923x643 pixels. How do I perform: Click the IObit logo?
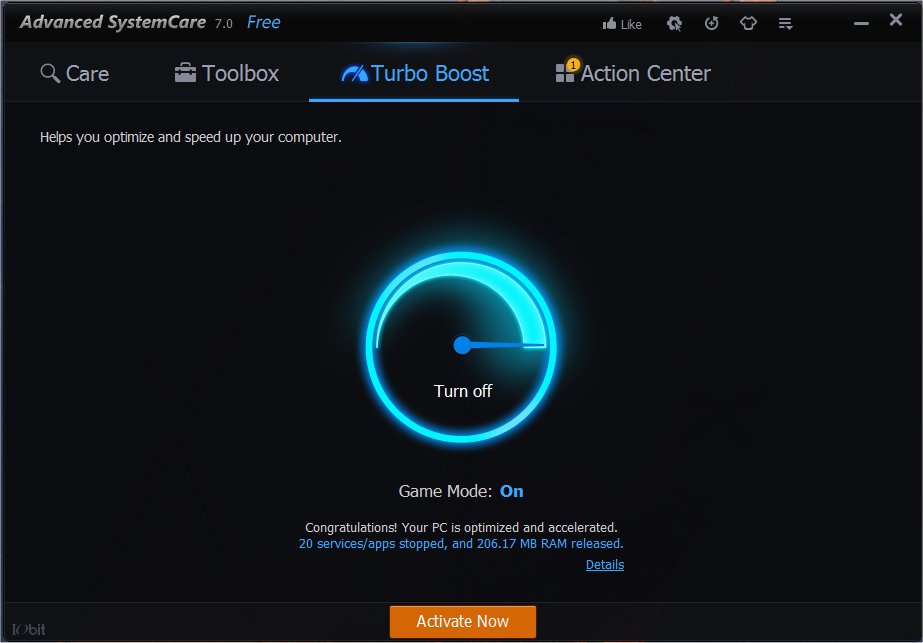point(28,629)
